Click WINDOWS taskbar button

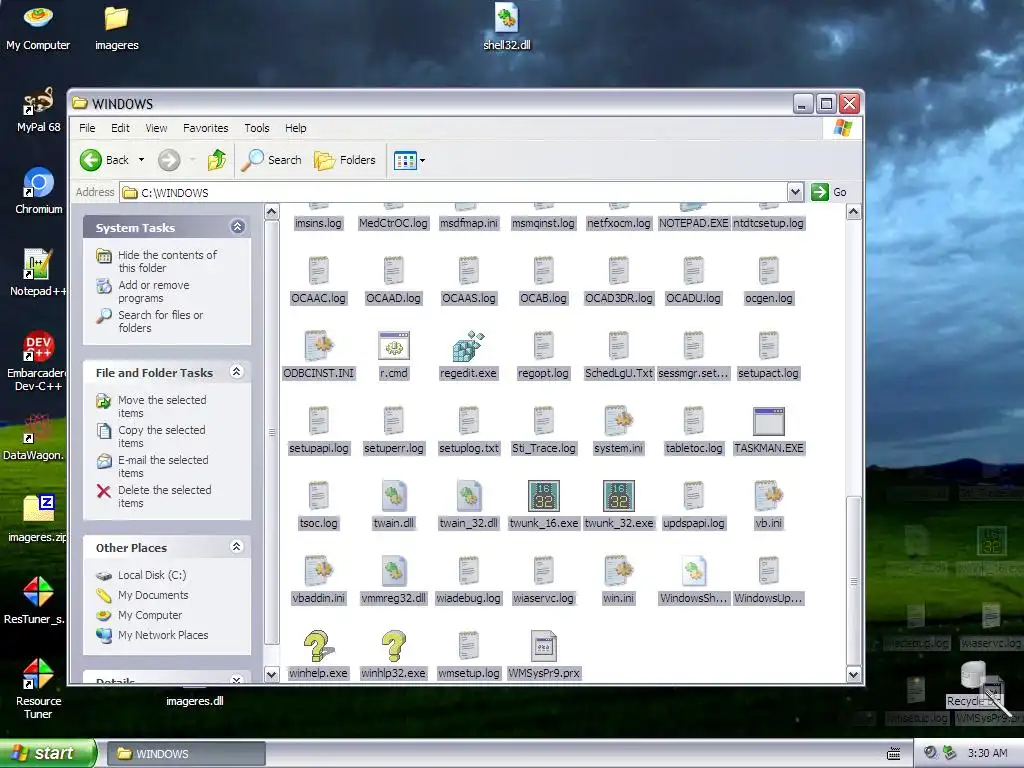pos(185,754)
